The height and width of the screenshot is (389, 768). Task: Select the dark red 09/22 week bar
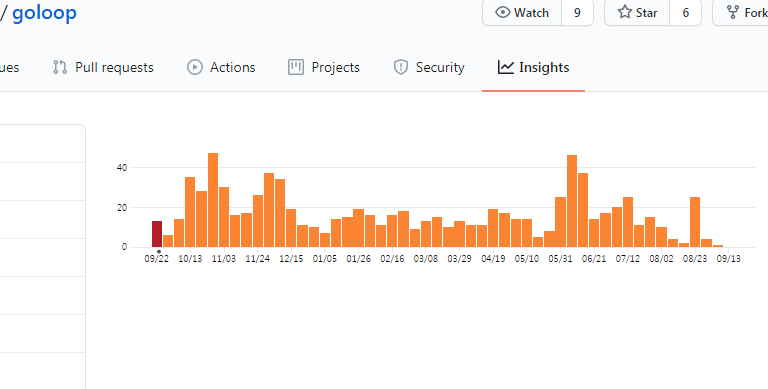click(157, 234)
